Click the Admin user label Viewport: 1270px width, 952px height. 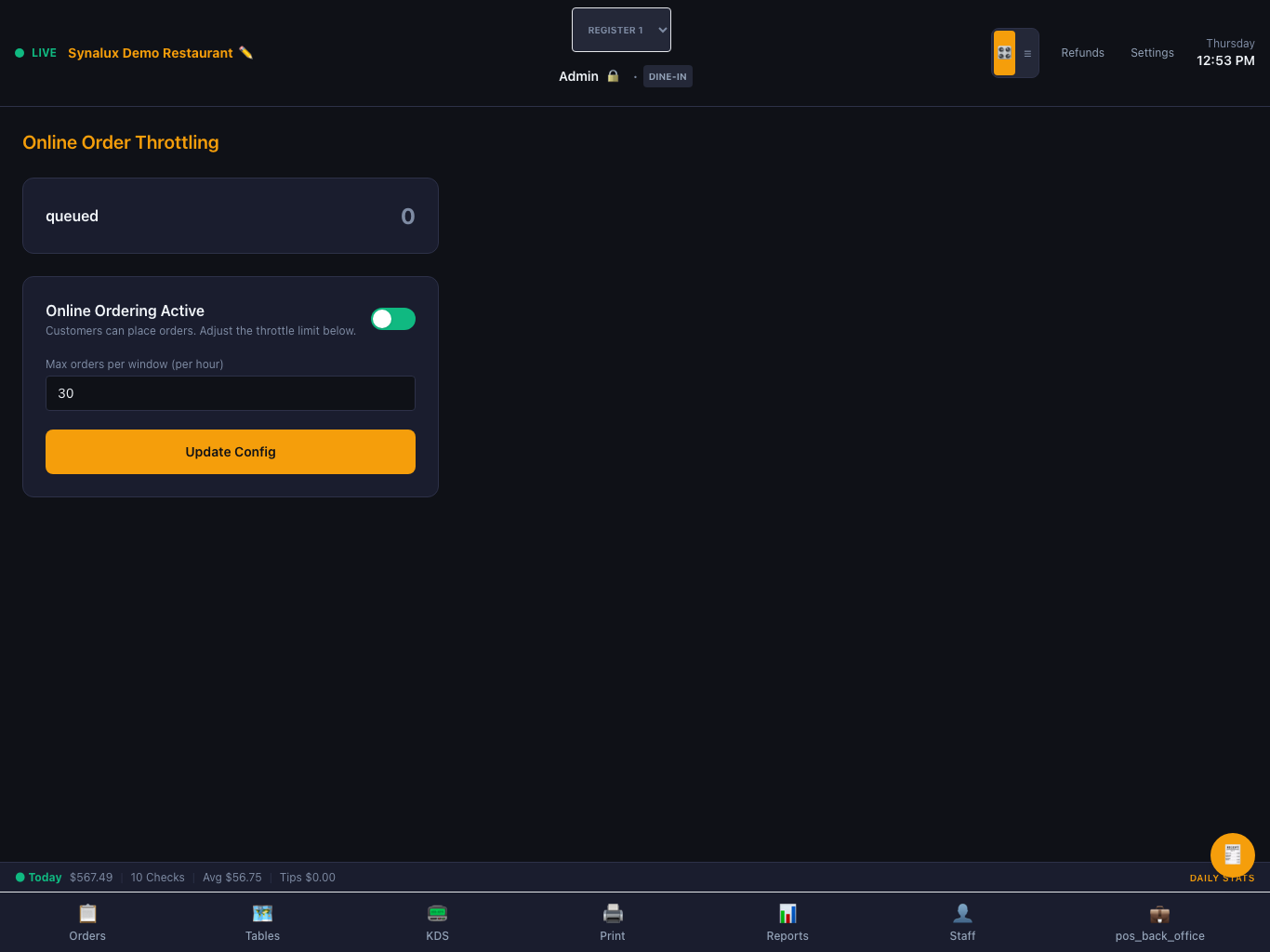578,76
